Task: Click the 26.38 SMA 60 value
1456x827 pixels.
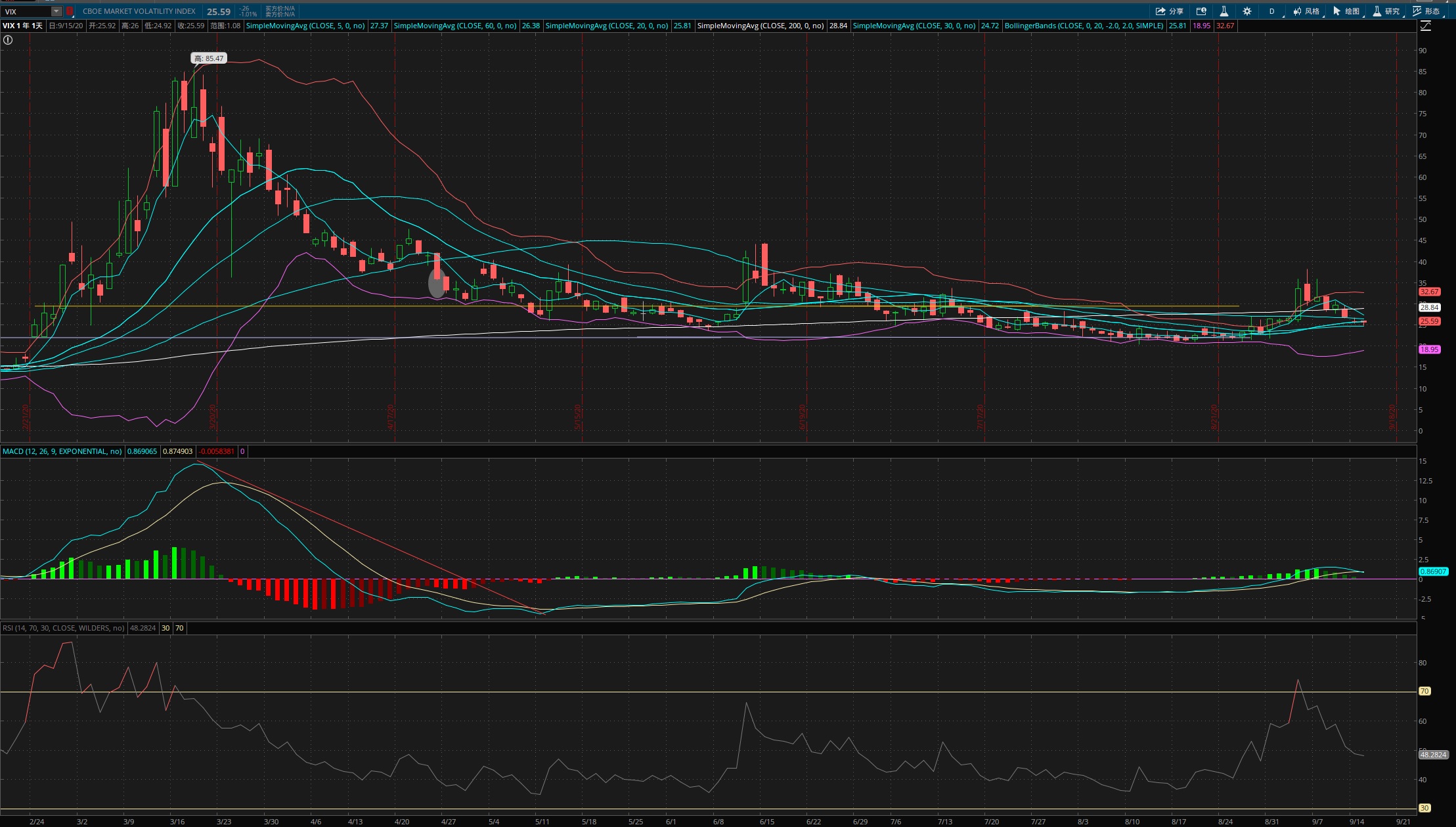Action: click(x=531, y=26)
